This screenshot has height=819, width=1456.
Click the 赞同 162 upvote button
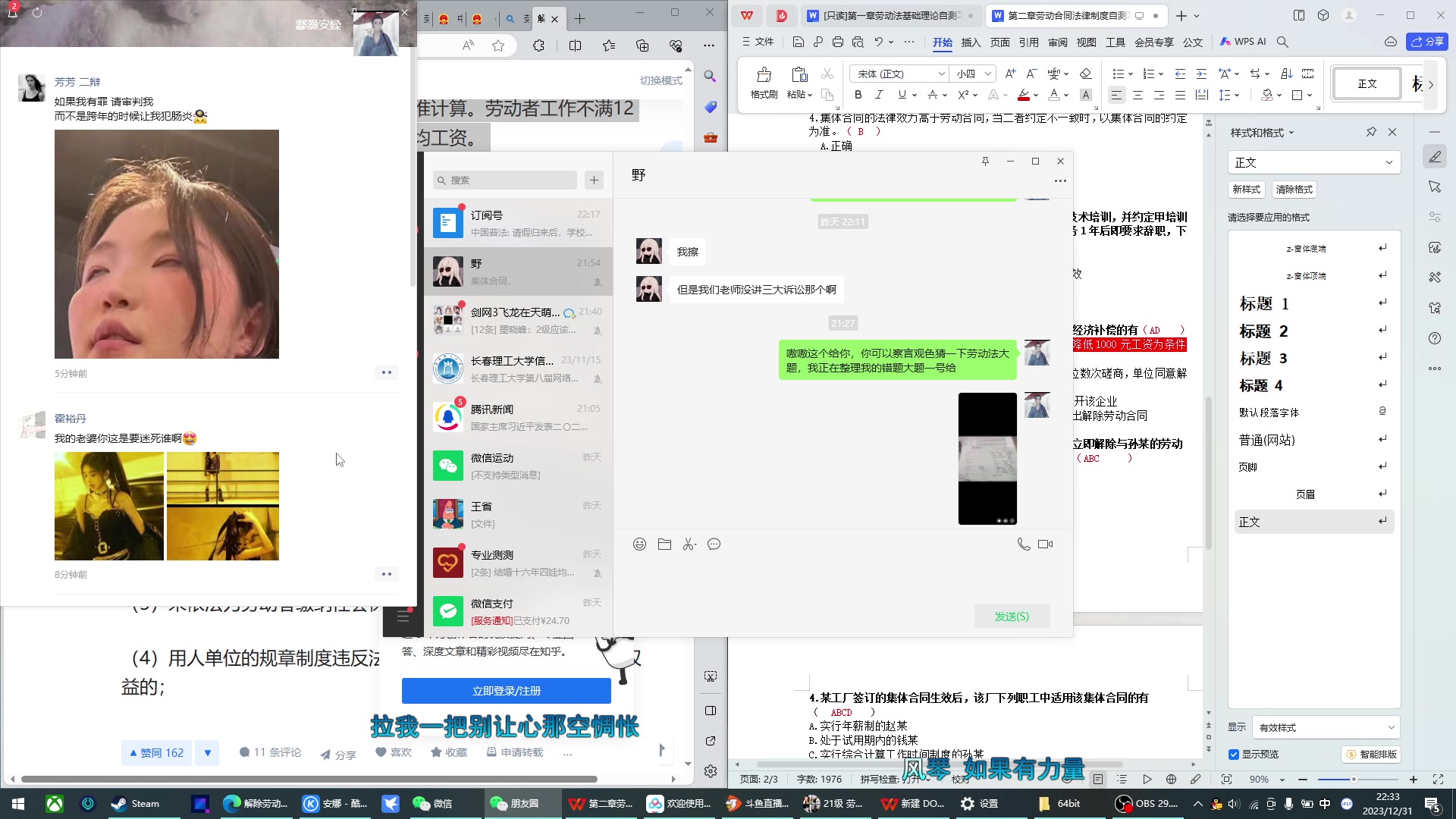(157, 753)
